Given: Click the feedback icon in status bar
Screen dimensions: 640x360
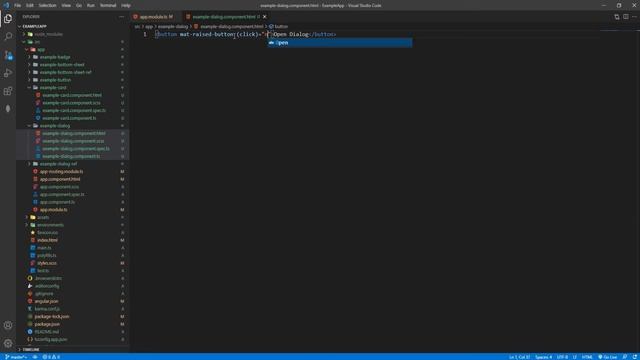Looking at the screenshot, I should pos(624,357).
